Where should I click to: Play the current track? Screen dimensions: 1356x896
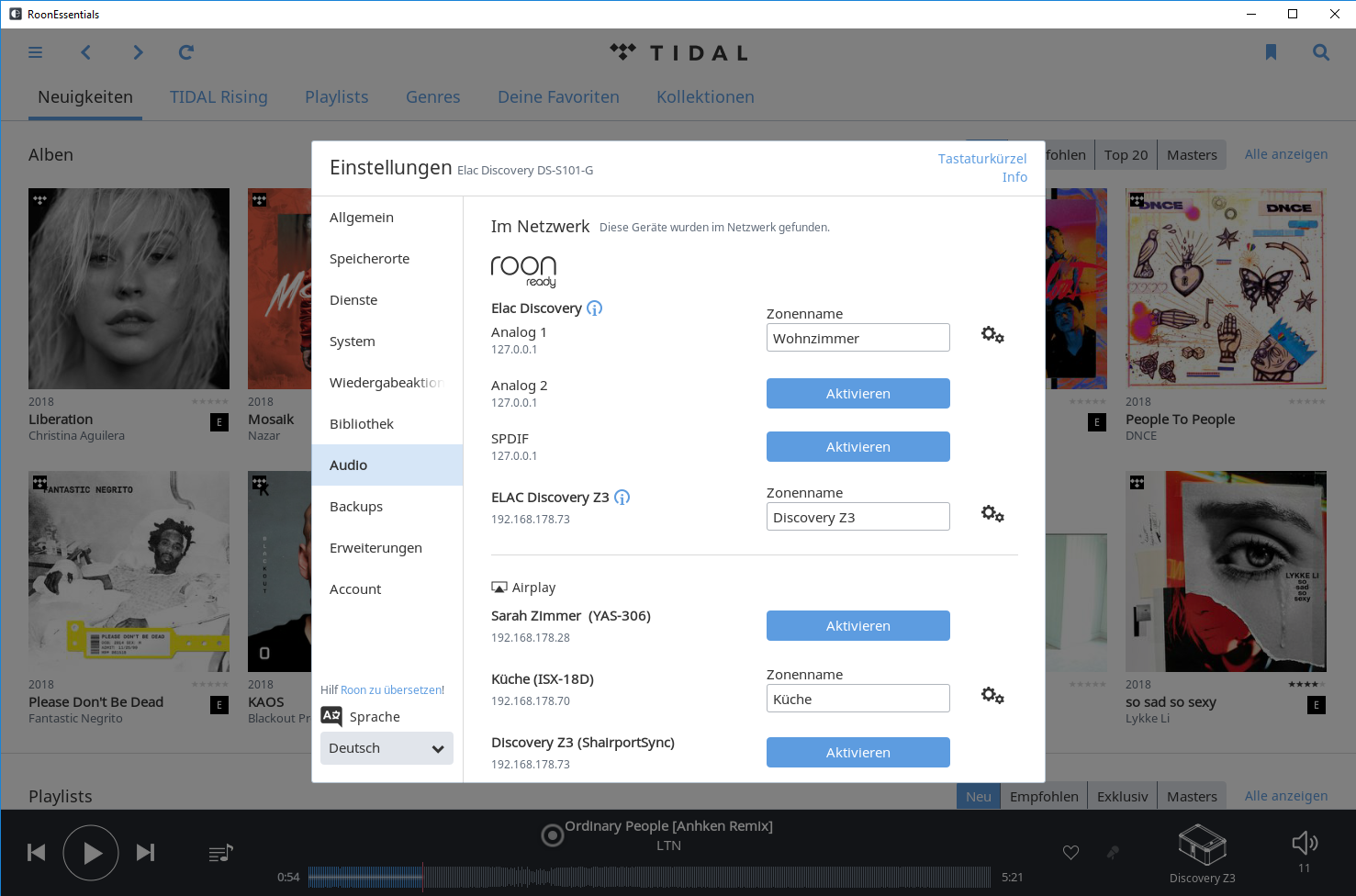pos(91,853)
